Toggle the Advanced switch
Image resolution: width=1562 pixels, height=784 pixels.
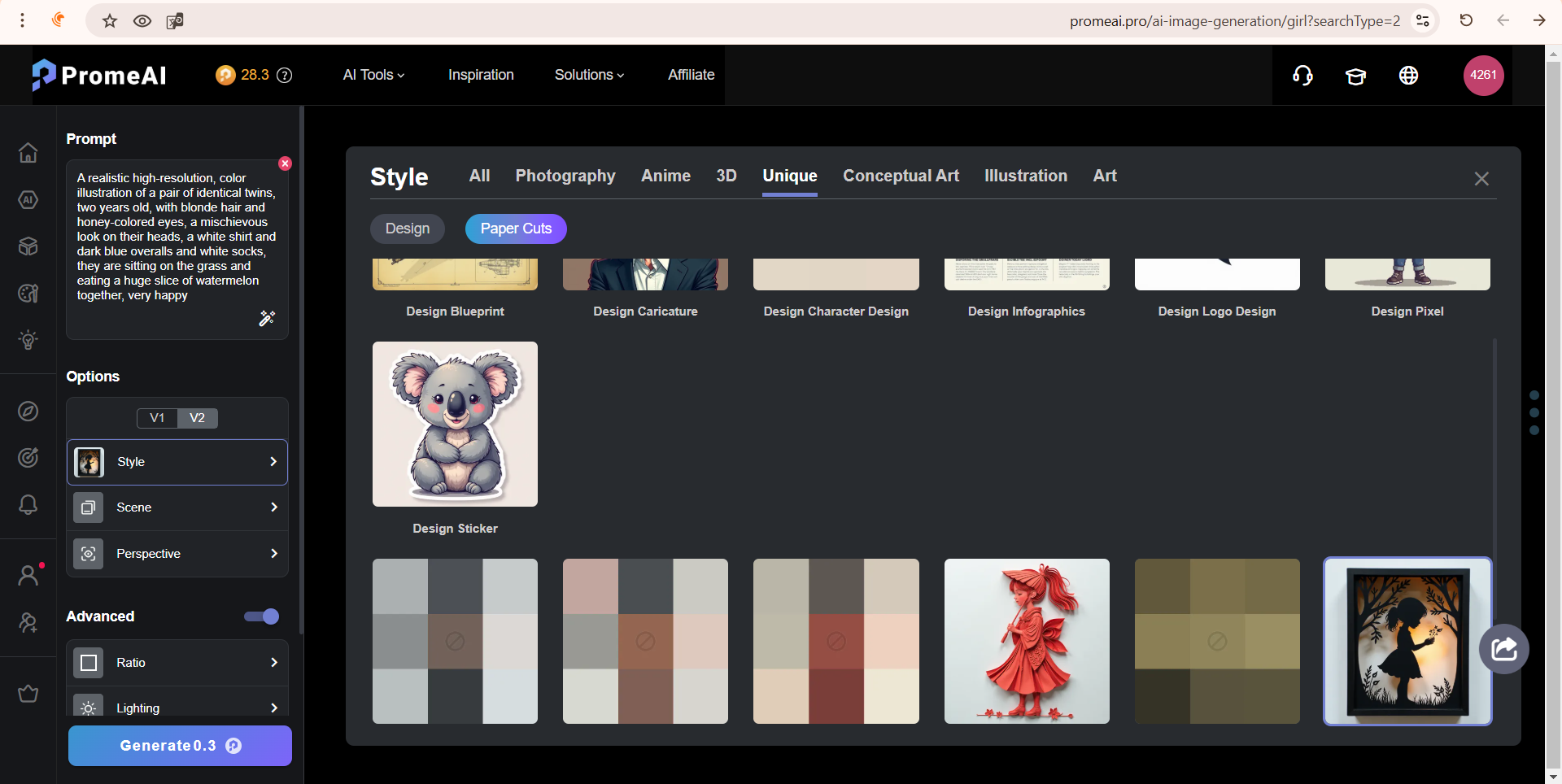pyautogui.click(x=262, y=616)
